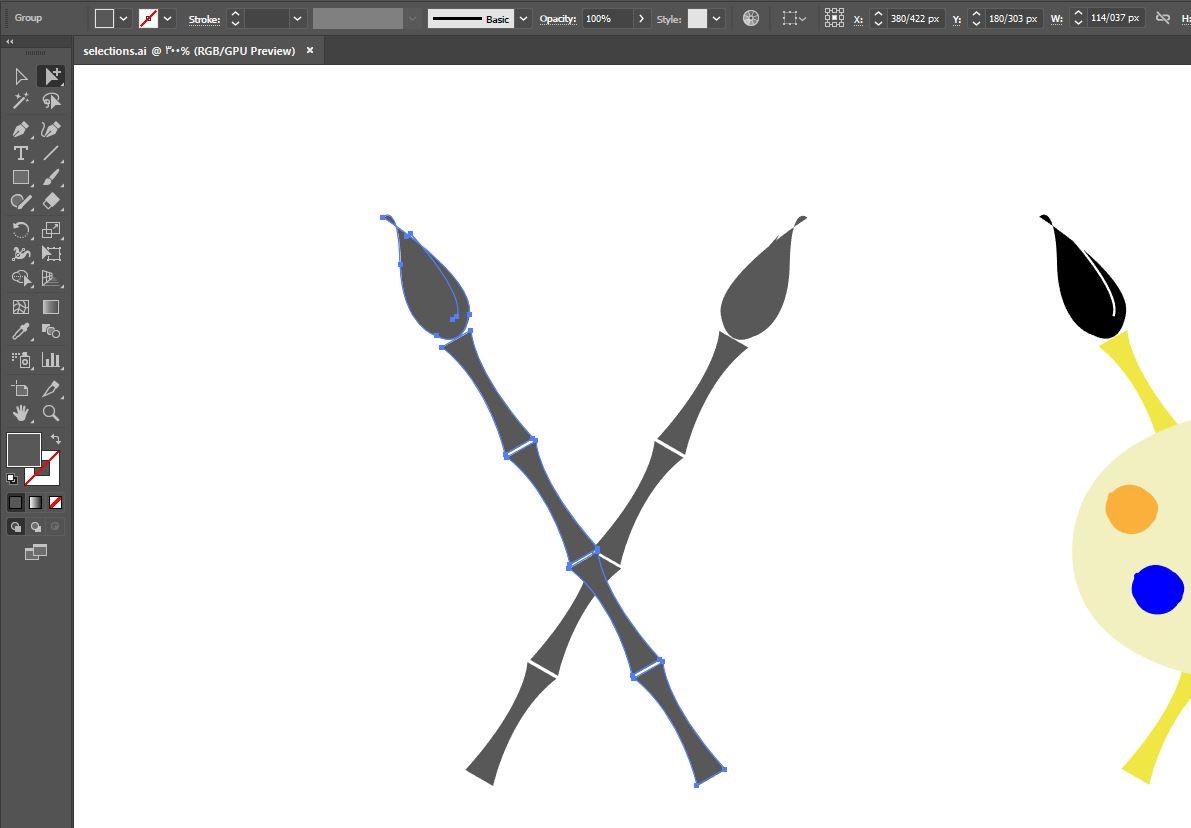This screenshot has height=828, width=1191.
Task: Open the Opacity panel link
Action: pyautogui.click(x=558, y=18)
